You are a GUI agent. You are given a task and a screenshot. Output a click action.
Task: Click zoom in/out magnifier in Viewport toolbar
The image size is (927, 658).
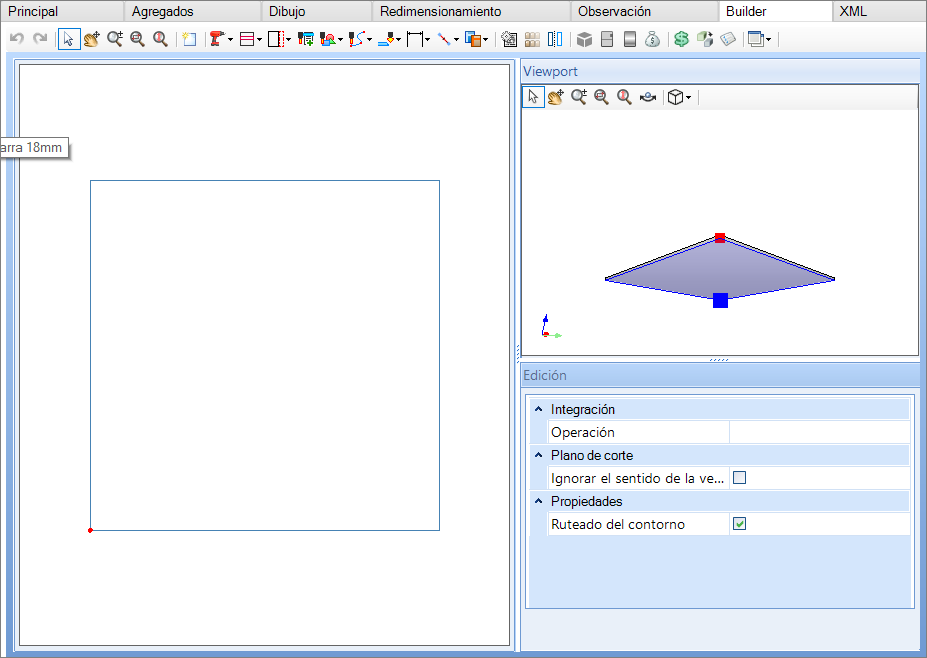[579, 96]
